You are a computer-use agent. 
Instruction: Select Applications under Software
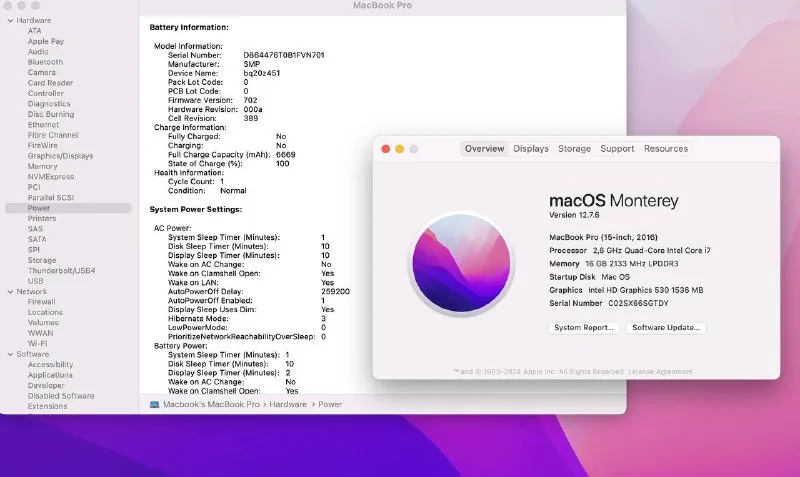click(x=50, y=375)
